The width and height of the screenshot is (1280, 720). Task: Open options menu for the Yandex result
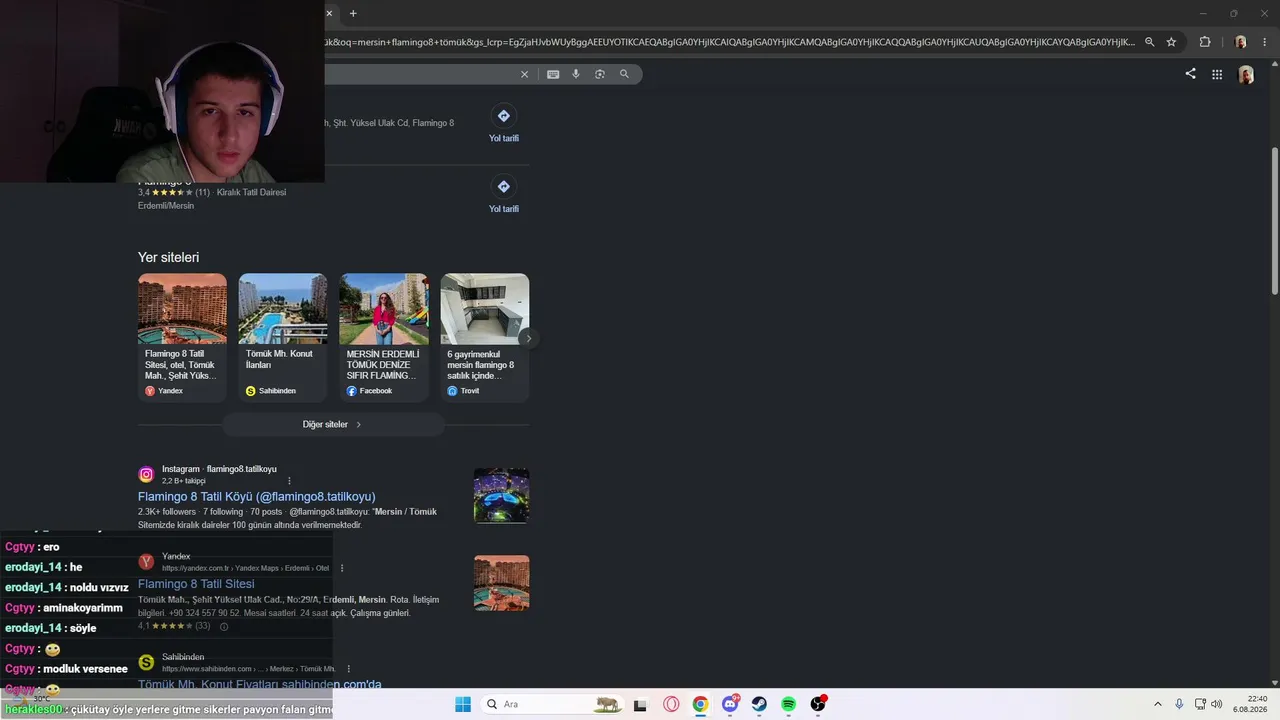(342, 568)
